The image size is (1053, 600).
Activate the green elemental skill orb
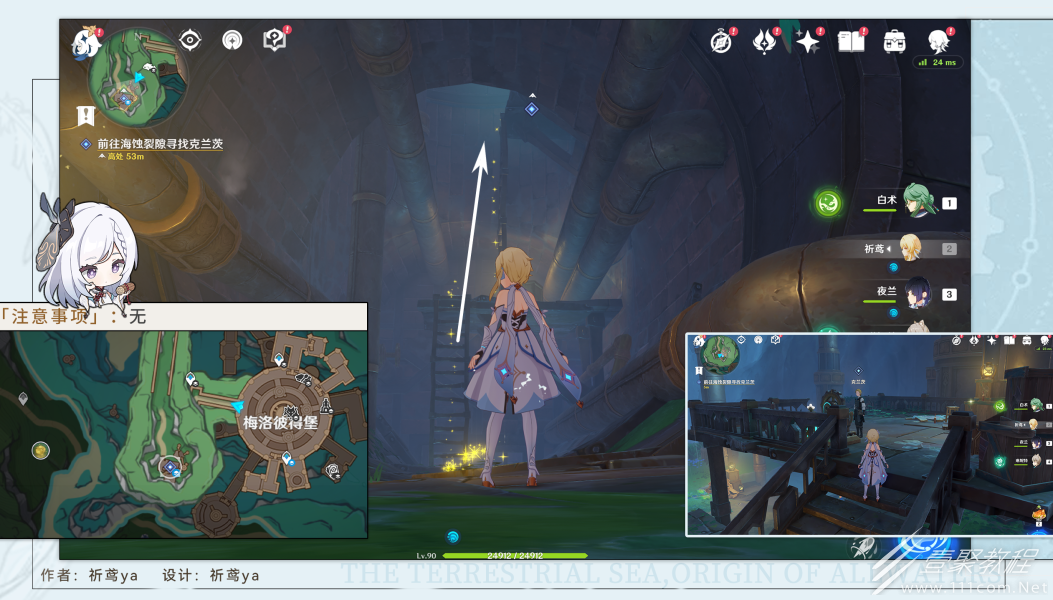tap(828, 202)
